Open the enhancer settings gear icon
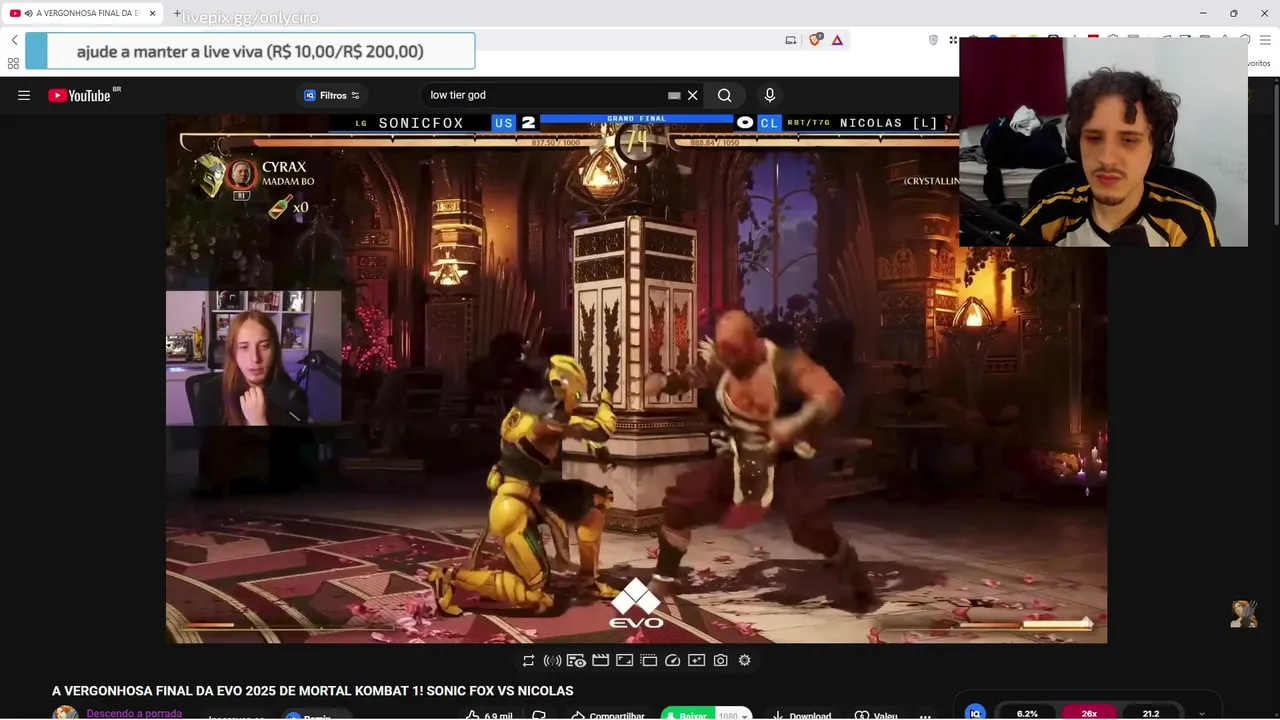Screen dimensions: 1280x720 744,660
